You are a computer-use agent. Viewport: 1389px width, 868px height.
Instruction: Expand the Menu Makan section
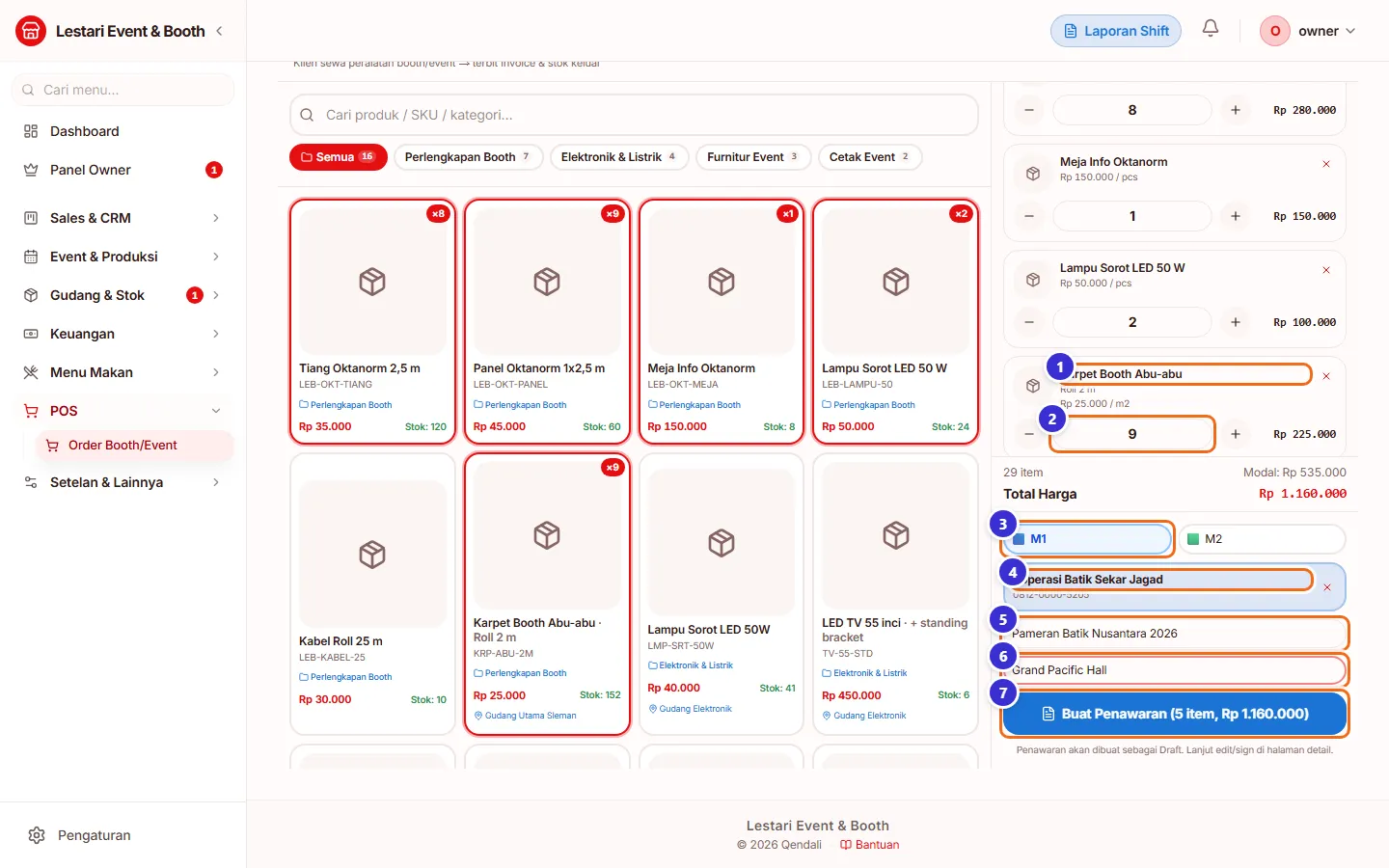[122, 372]
